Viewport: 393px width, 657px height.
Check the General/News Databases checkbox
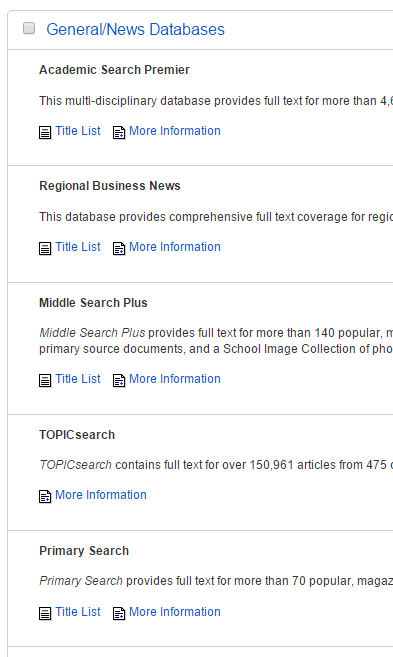[x=29, y=28]
